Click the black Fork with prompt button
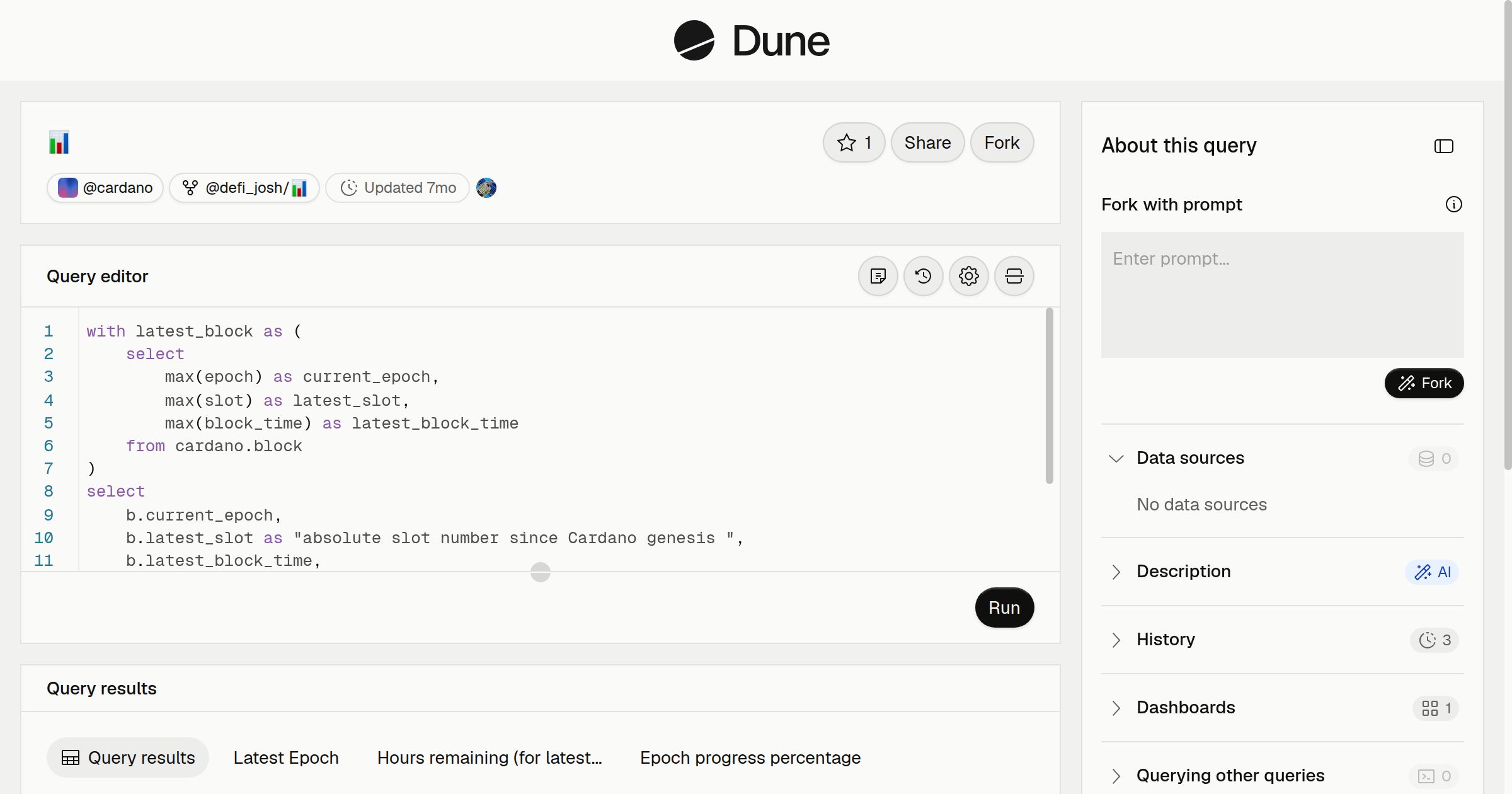Screen dimensions: 1512x794 click(1424, 383)
